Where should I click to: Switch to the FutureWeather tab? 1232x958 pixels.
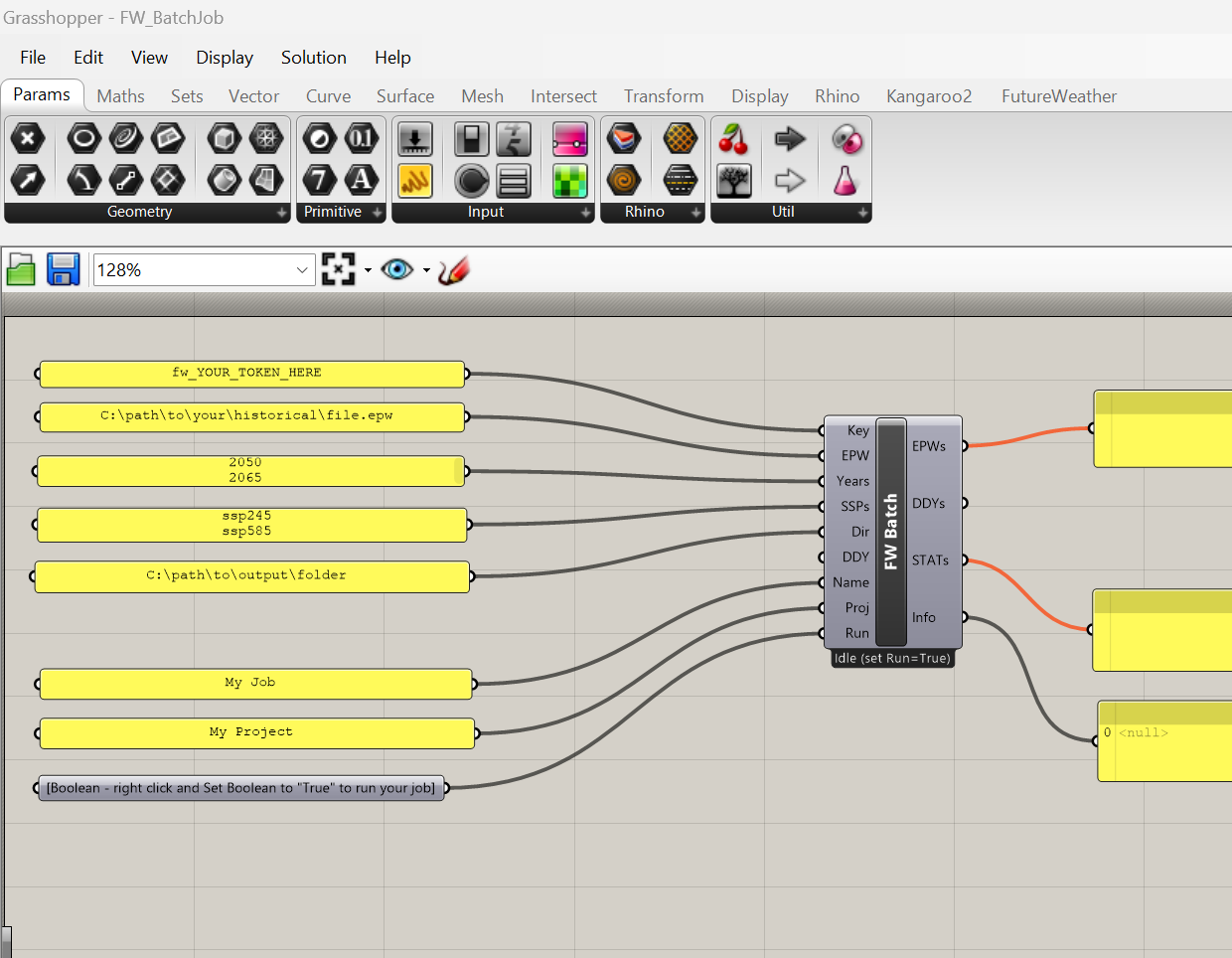1058,95
